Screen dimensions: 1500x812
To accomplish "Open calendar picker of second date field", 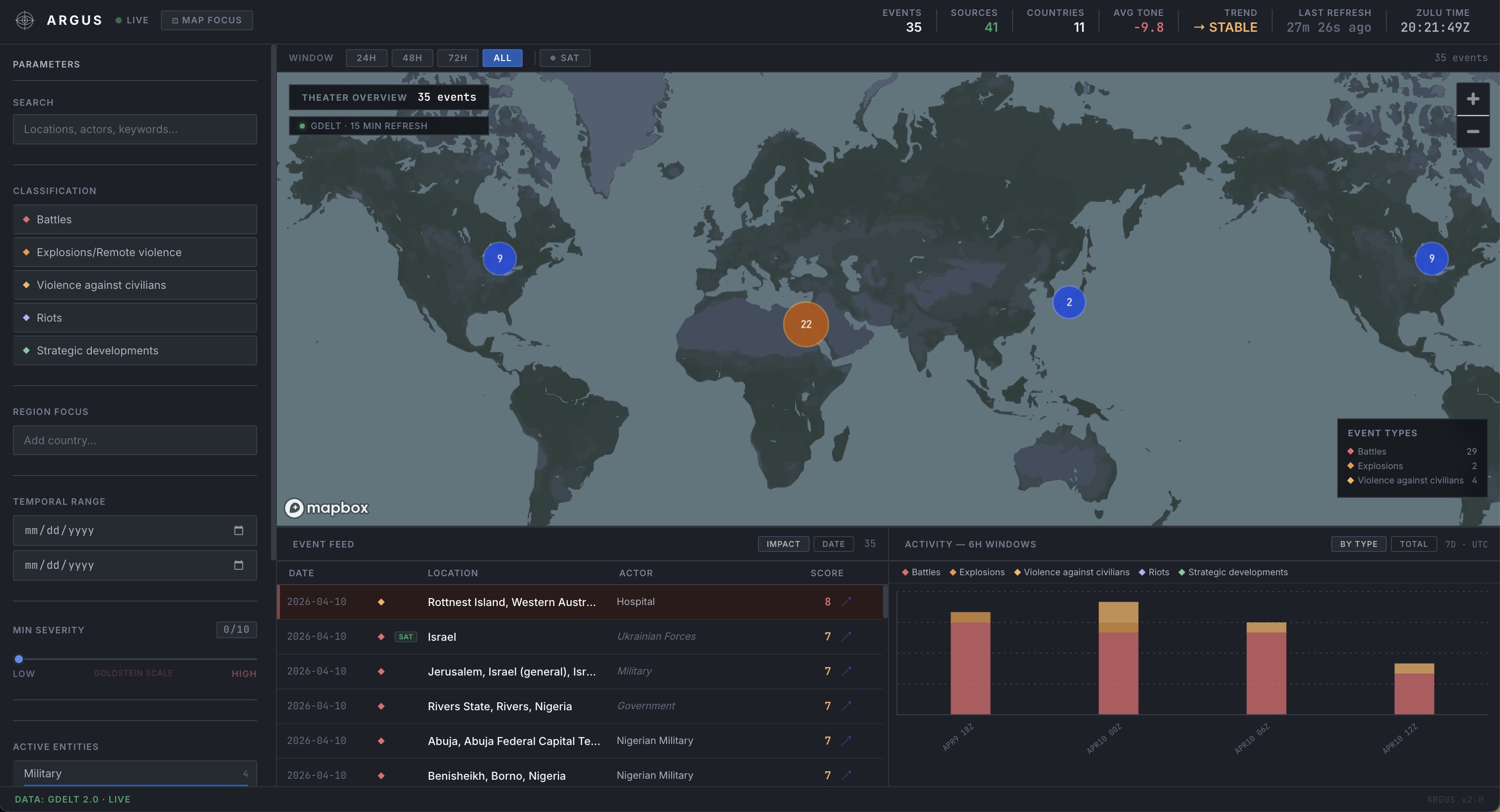I will coord(238,565).
